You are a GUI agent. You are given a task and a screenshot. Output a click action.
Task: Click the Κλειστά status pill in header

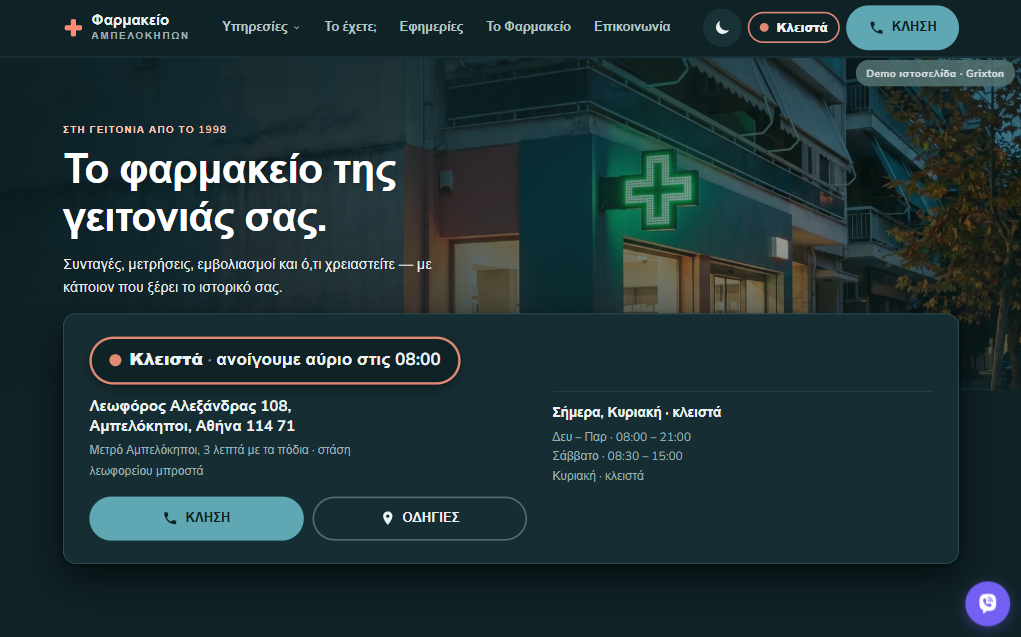tap(793, 27)
